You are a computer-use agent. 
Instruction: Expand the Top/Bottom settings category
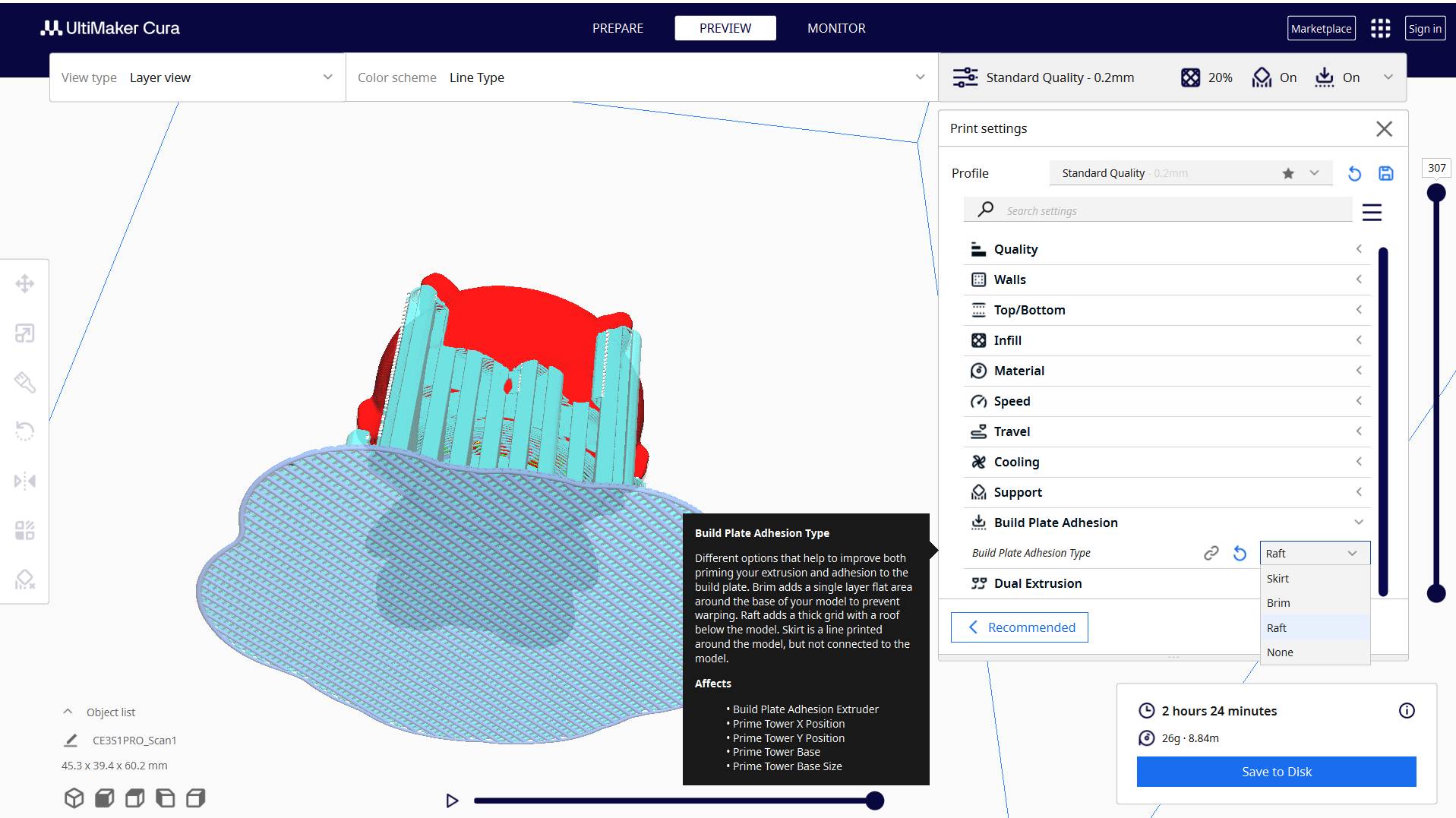pos(1167,310)
